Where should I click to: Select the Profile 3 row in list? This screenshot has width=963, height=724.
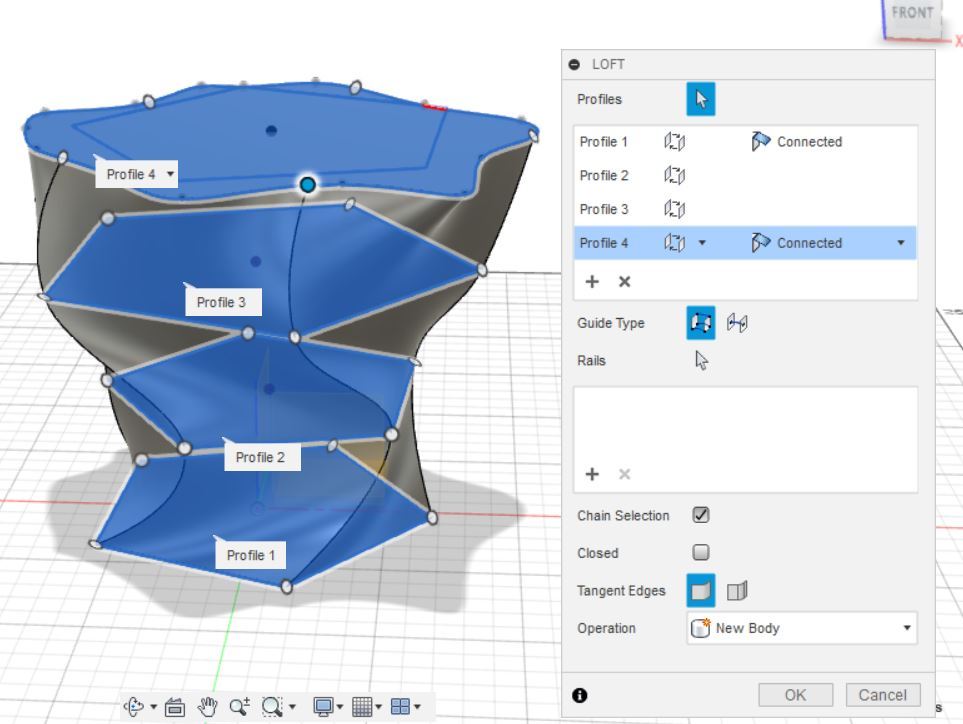point(745,209)
